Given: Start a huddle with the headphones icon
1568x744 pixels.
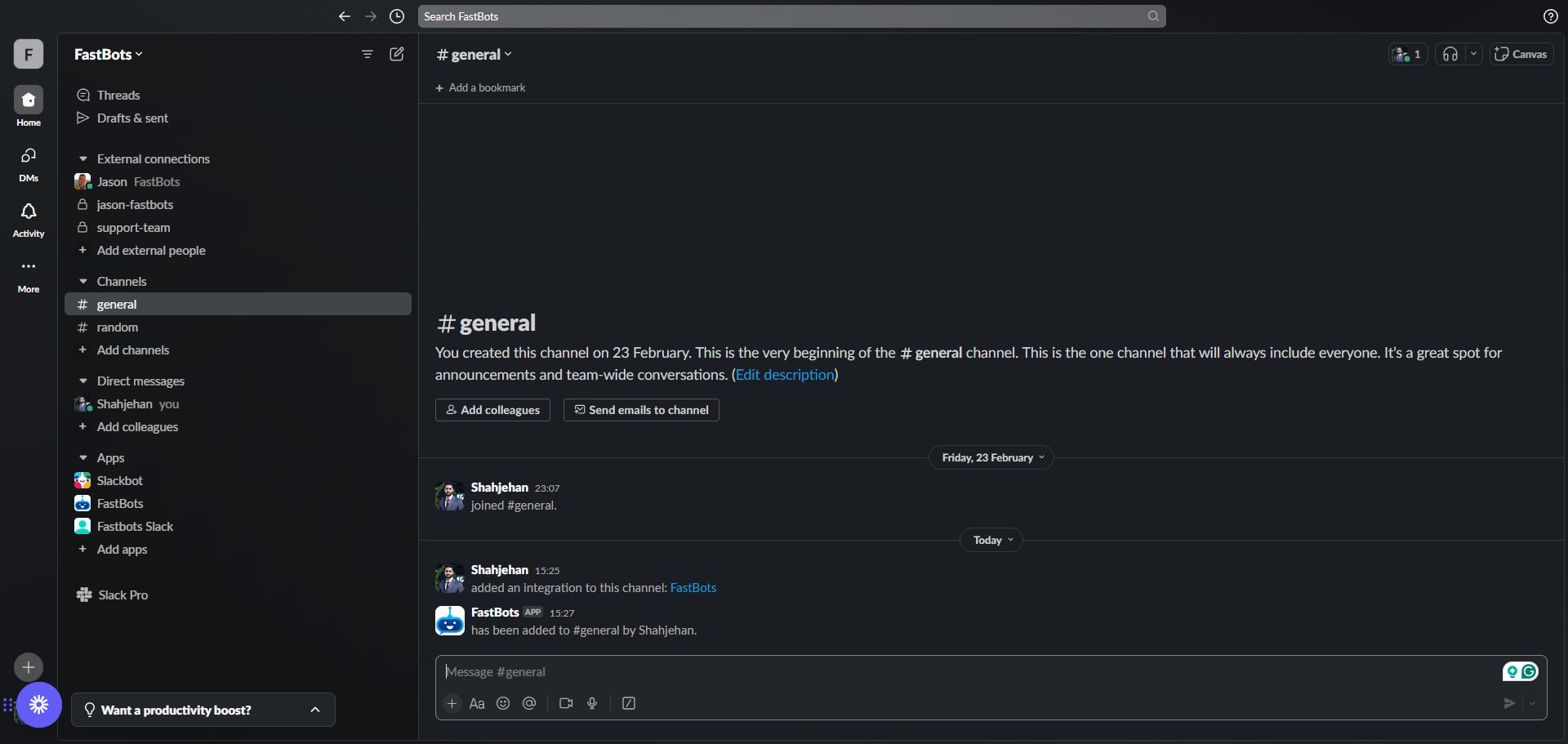Looking at the screenshot, I should [x=1450, y=54].
